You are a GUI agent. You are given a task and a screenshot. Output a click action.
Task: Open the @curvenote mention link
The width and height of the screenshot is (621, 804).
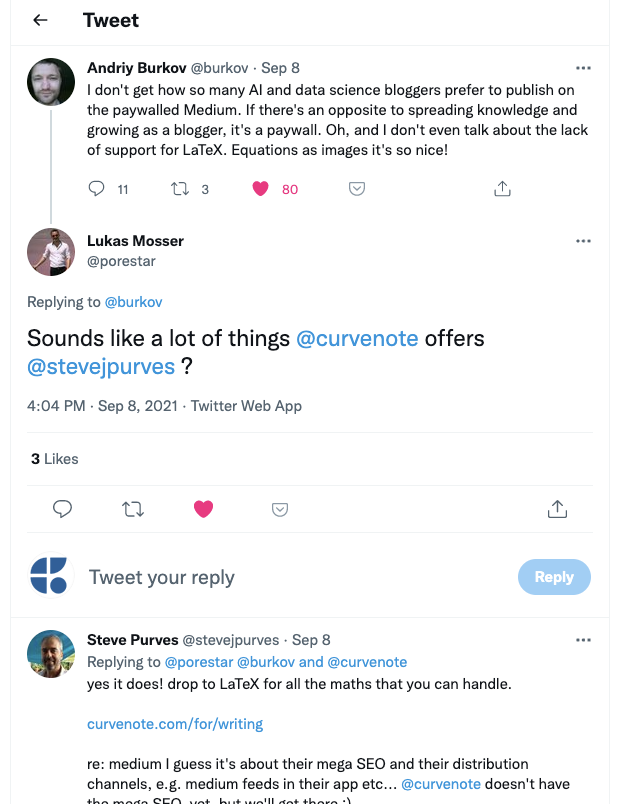point(357,338)
